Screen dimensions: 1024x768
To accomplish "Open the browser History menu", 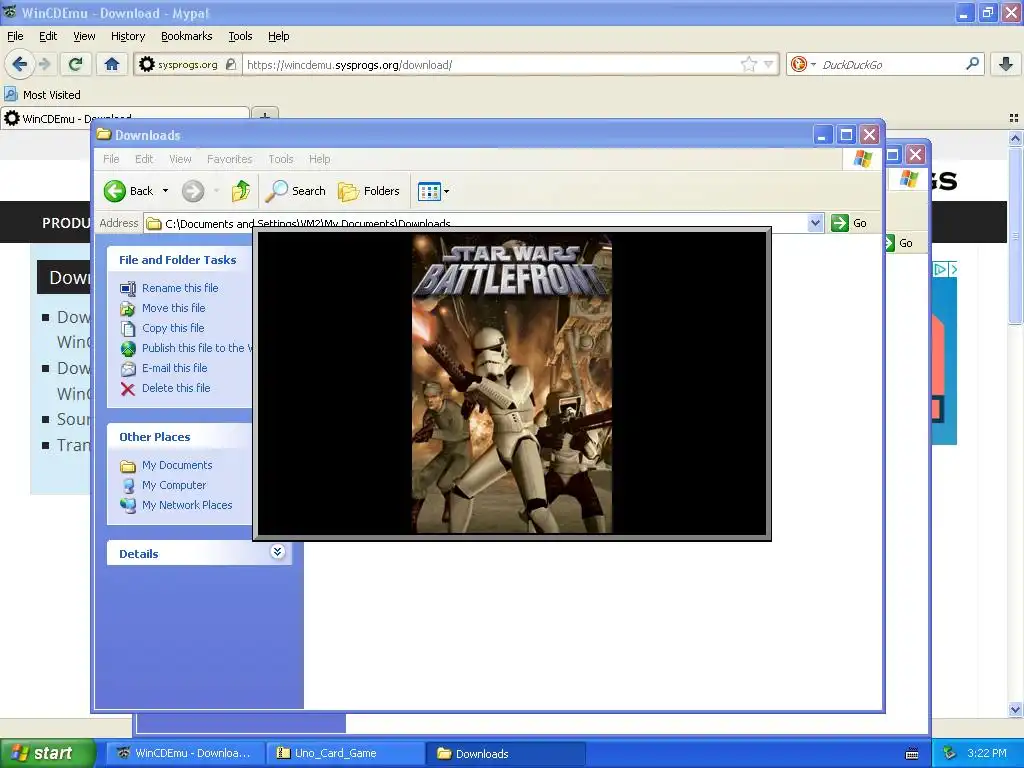I will coord(127,36).
